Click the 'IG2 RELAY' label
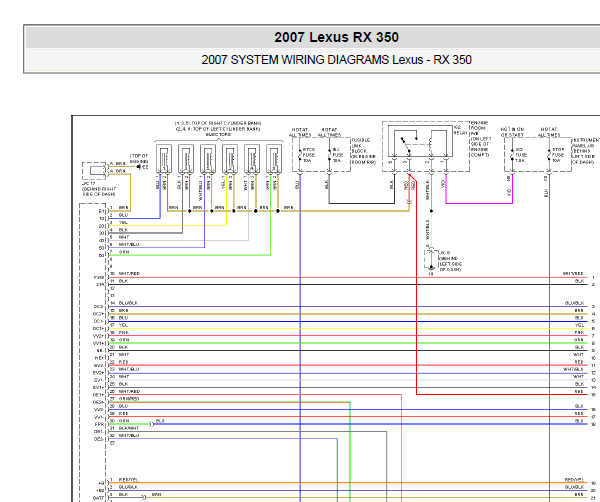Image resolution: width=600 pixels, height=502 pixels. pyautogui.click(x=461, y=130)
